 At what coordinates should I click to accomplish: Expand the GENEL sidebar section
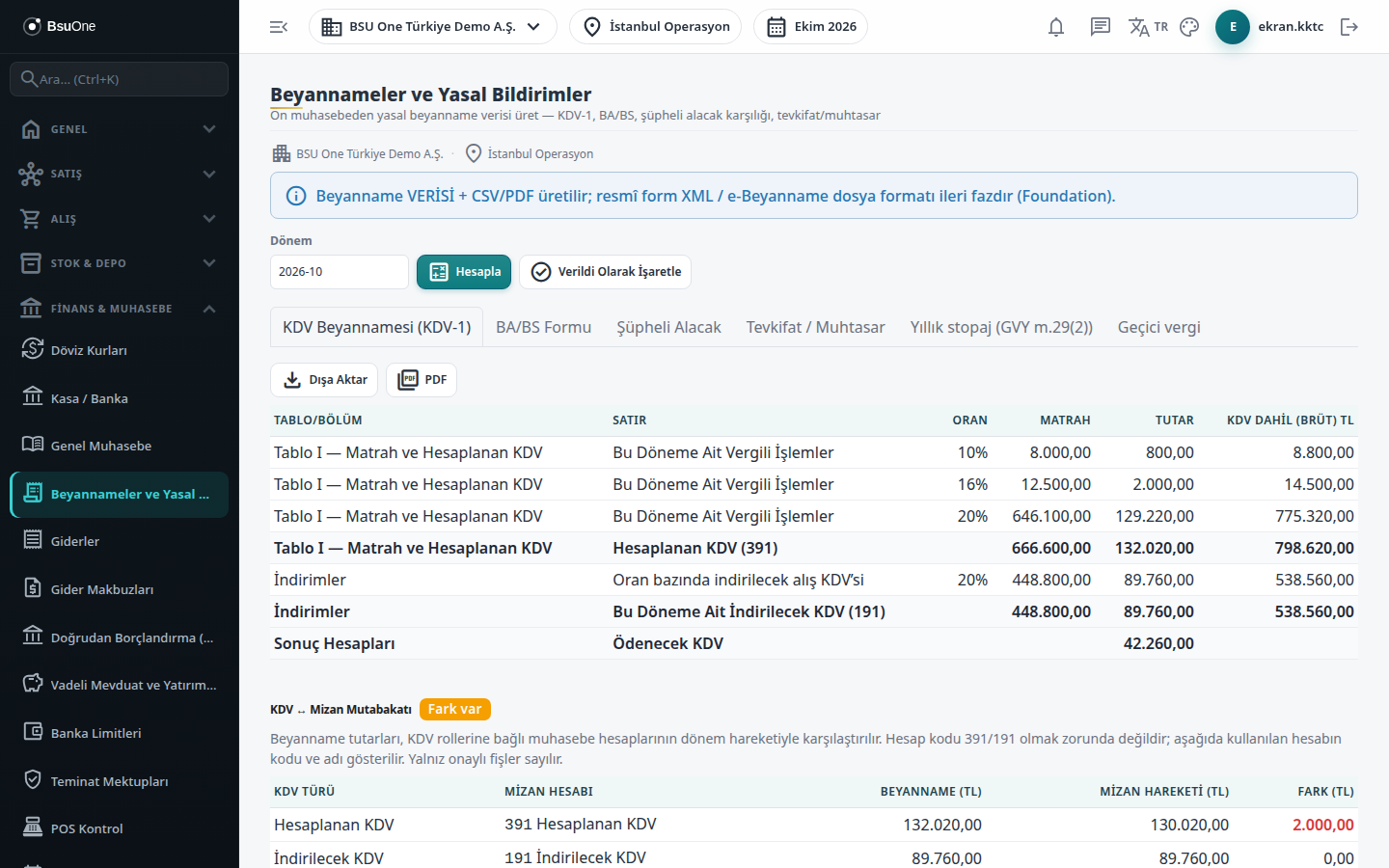[x=120, y=129]
